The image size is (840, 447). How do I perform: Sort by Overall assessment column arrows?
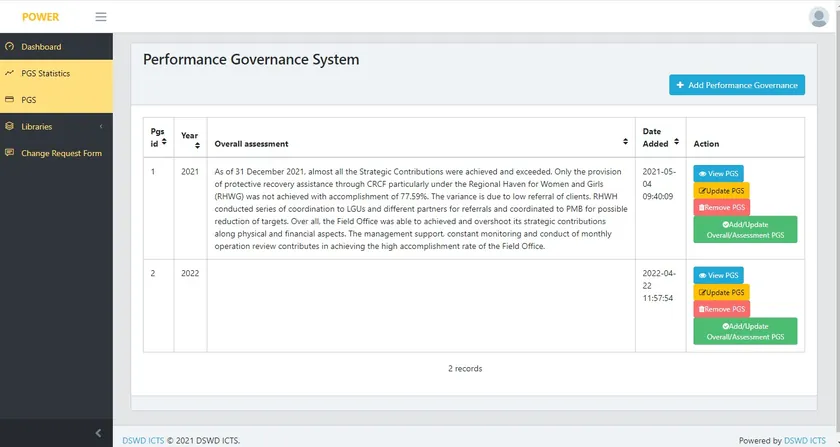625,141
